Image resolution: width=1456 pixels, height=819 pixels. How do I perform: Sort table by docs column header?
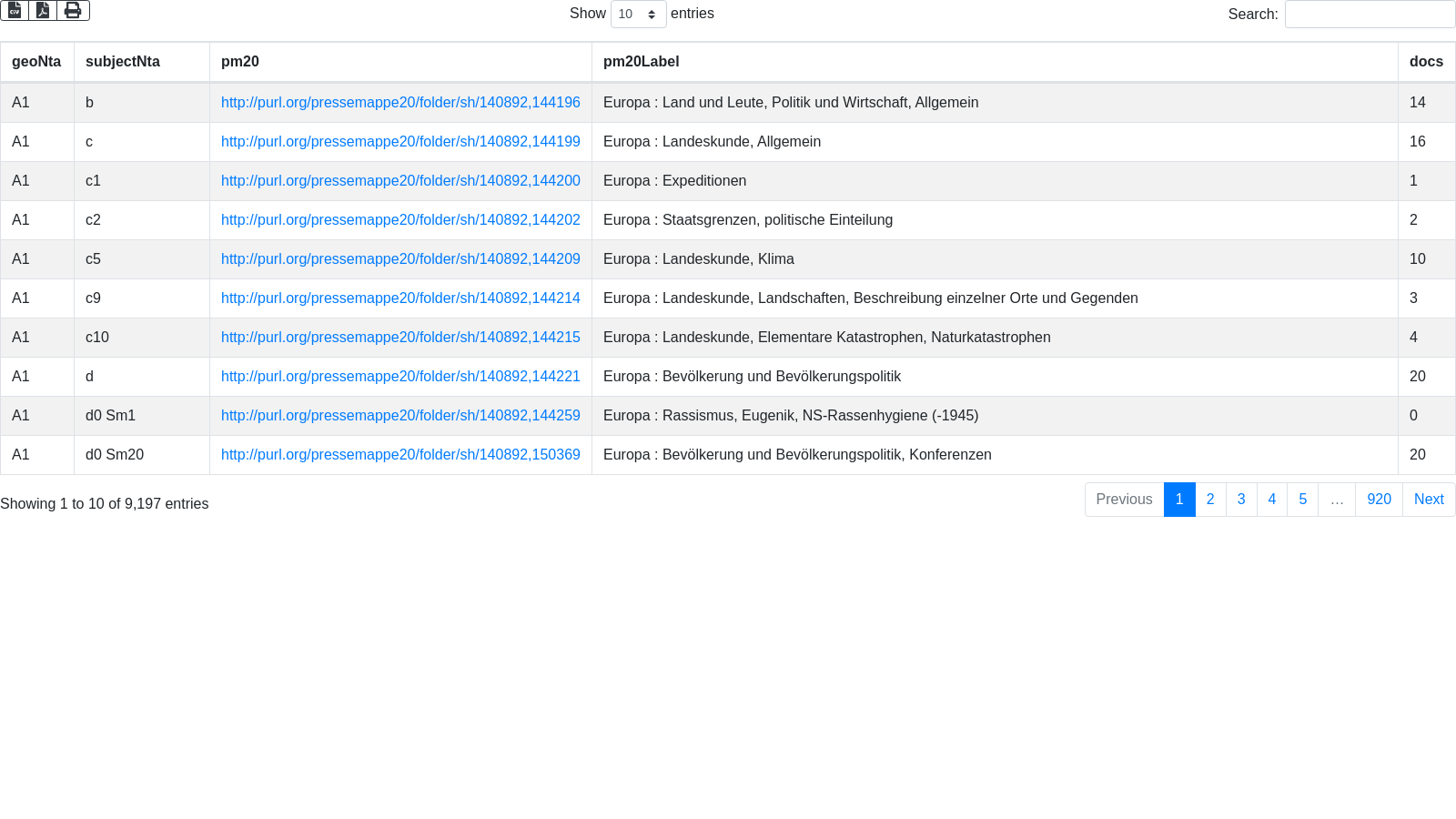1425,62
